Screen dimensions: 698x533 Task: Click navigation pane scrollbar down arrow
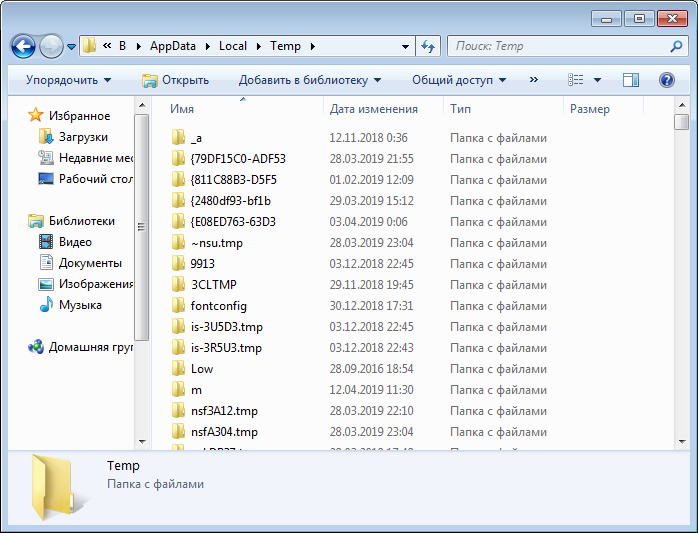click(x=142, y=442)
